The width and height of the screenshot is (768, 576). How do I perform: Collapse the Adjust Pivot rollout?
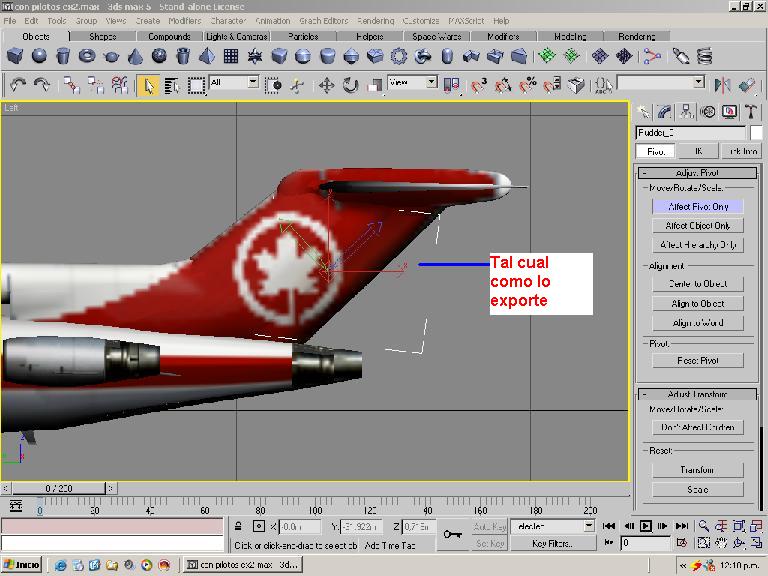(x=697, y=173)
